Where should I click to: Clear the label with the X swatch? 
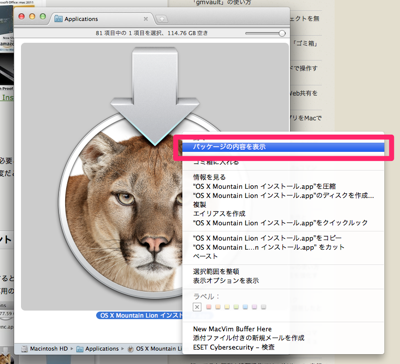197,307
